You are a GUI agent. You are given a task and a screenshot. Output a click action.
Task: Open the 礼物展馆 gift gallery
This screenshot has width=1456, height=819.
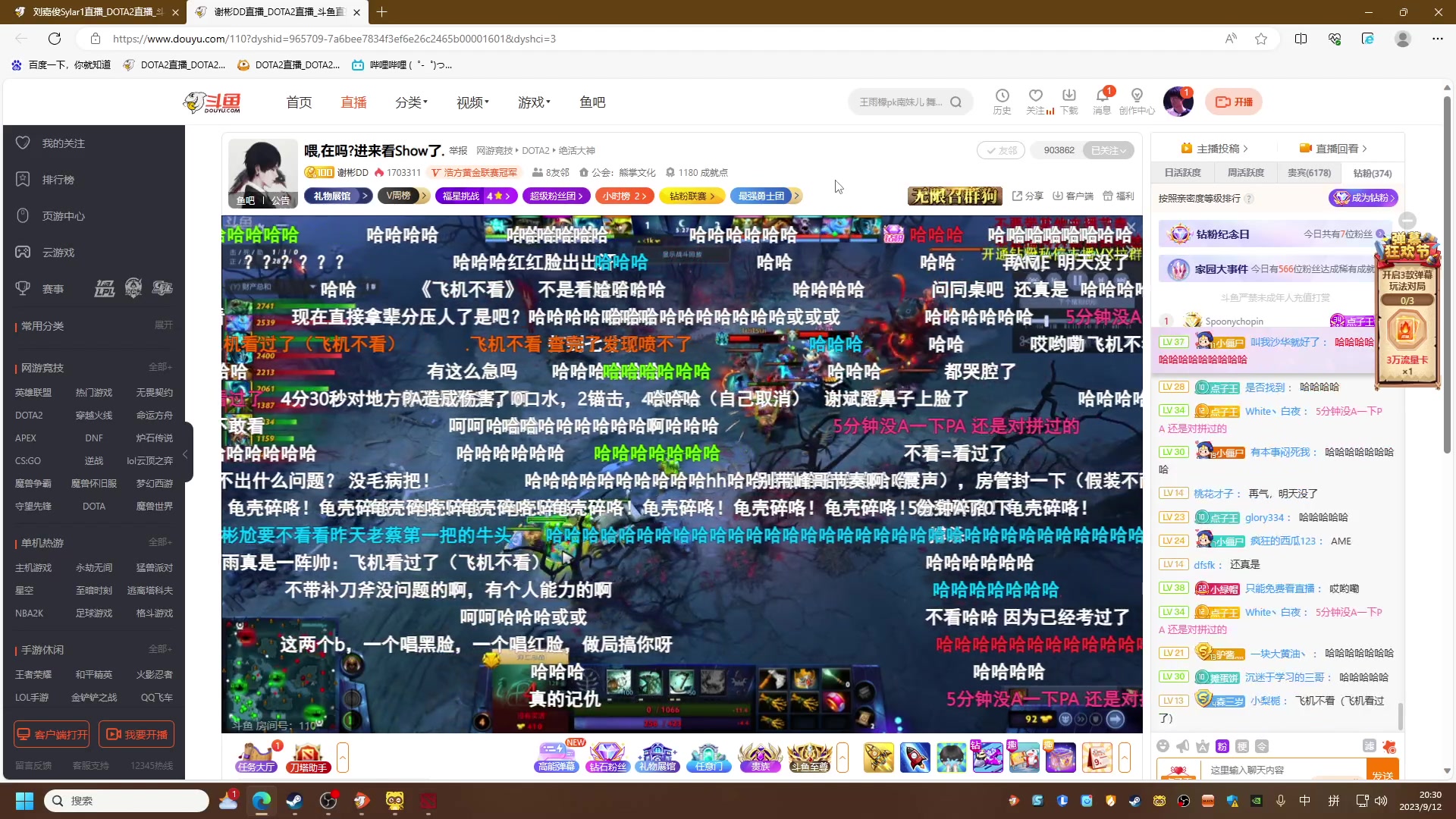[x=657, y=757]
